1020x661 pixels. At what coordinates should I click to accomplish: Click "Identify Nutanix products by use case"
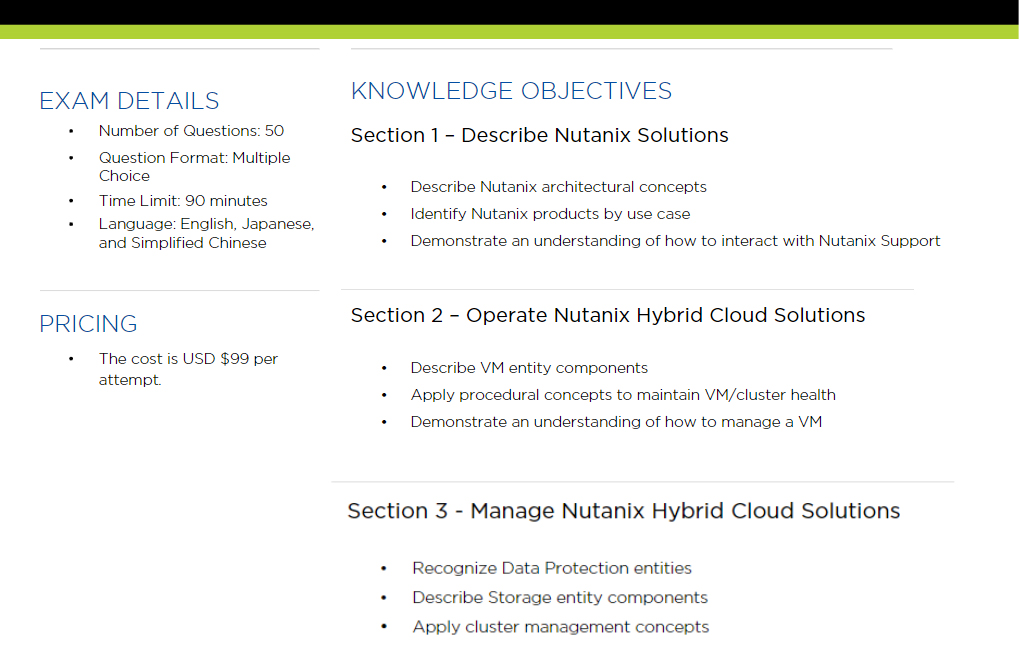[x=550, y=214]
